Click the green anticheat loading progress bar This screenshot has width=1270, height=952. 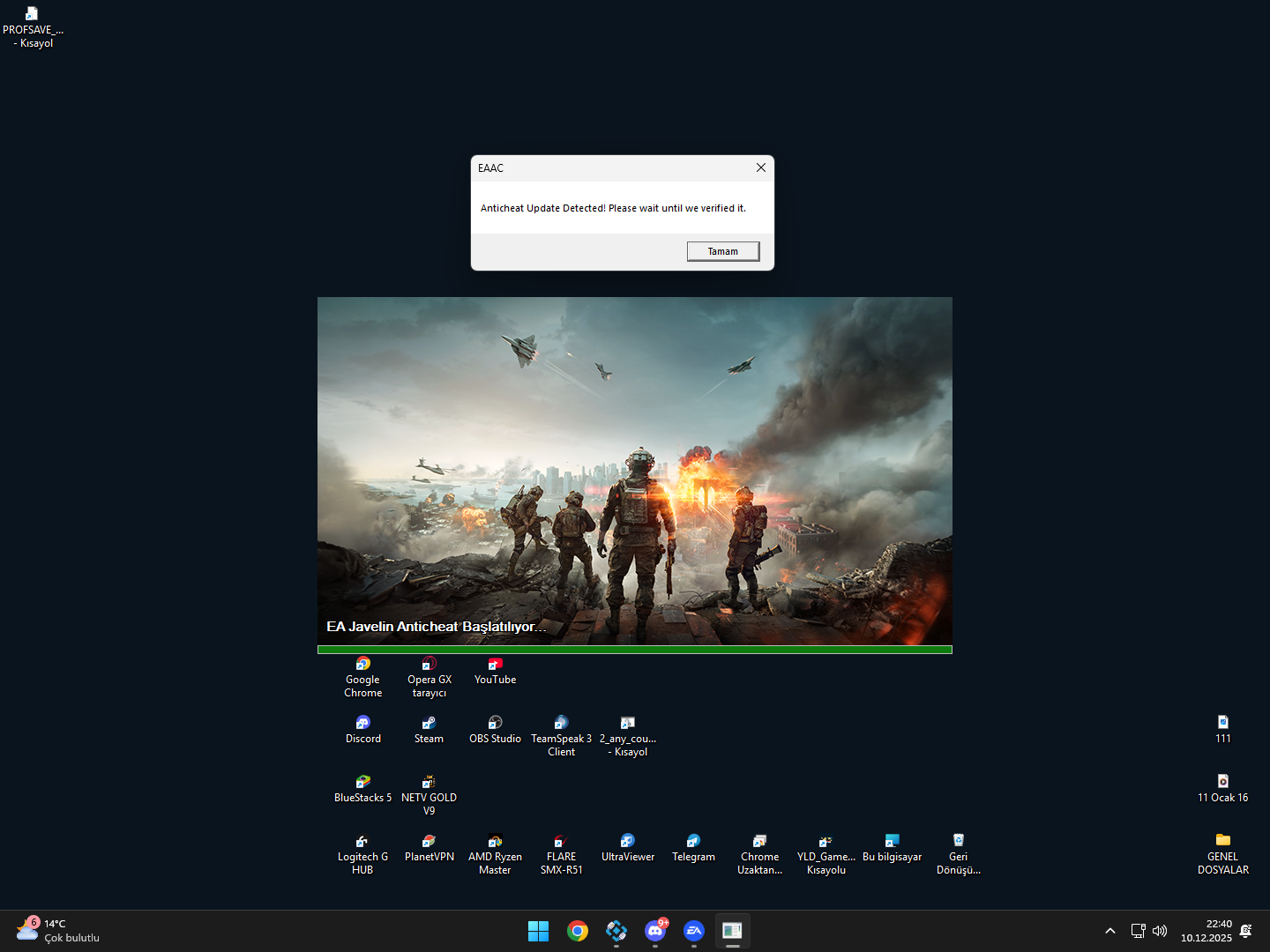pos(635,650)
